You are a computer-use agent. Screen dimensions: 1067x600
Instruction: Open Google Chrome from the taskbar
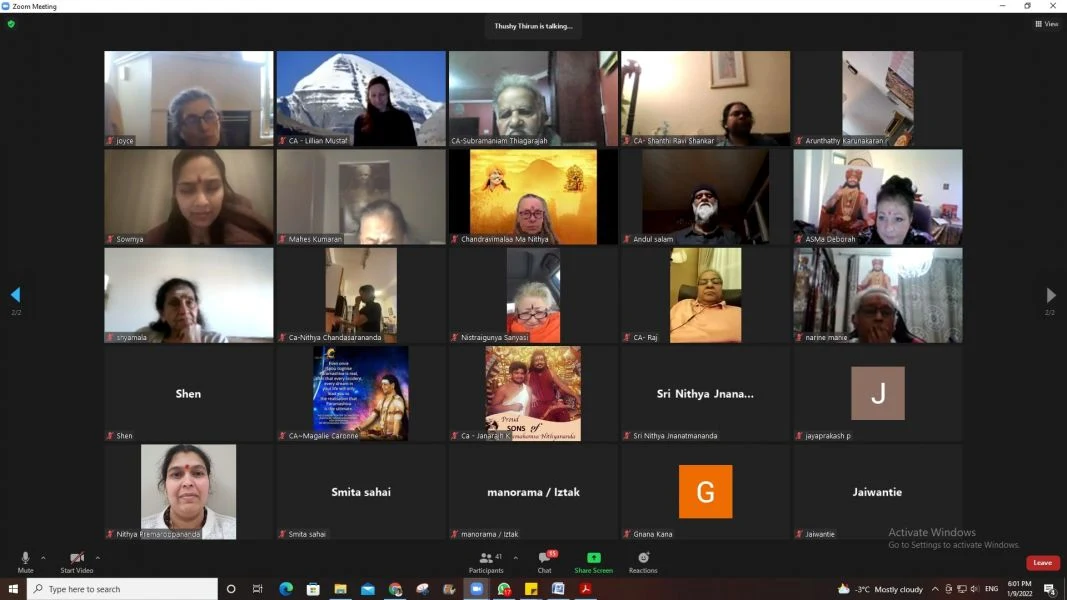[x=395, y=589]
